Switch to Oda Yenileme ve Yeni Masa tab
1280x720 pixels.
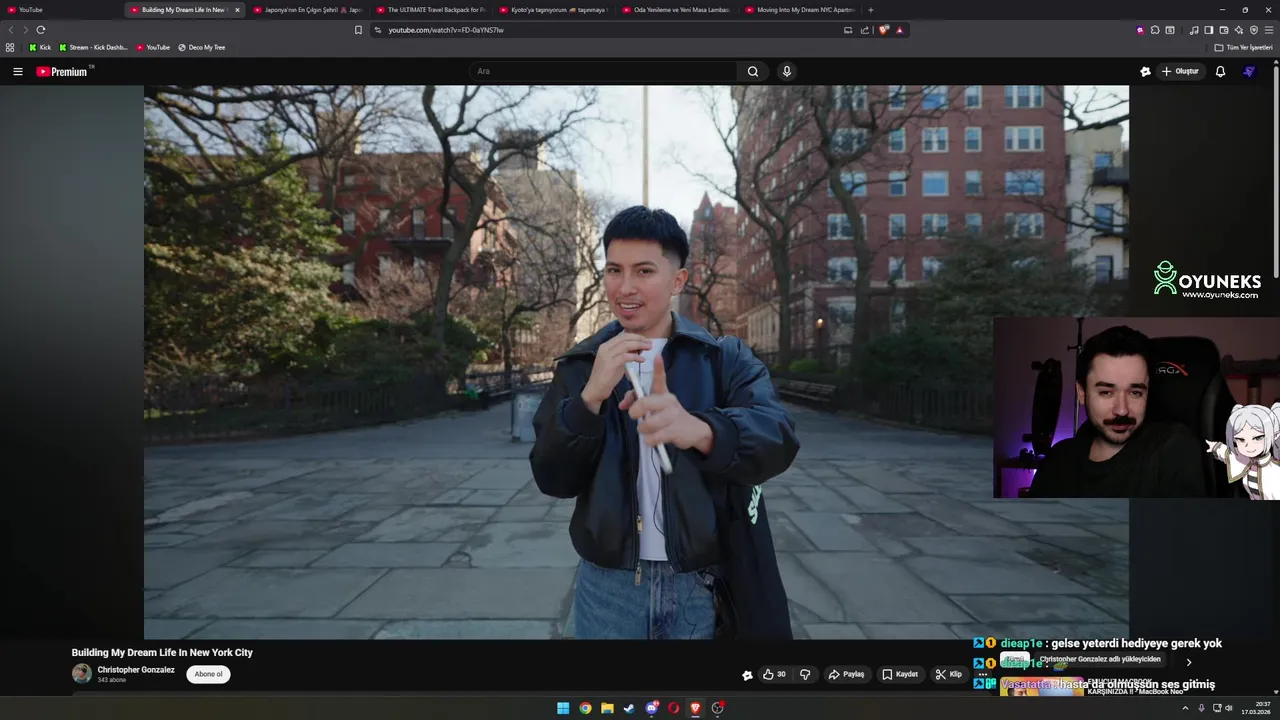677,10
